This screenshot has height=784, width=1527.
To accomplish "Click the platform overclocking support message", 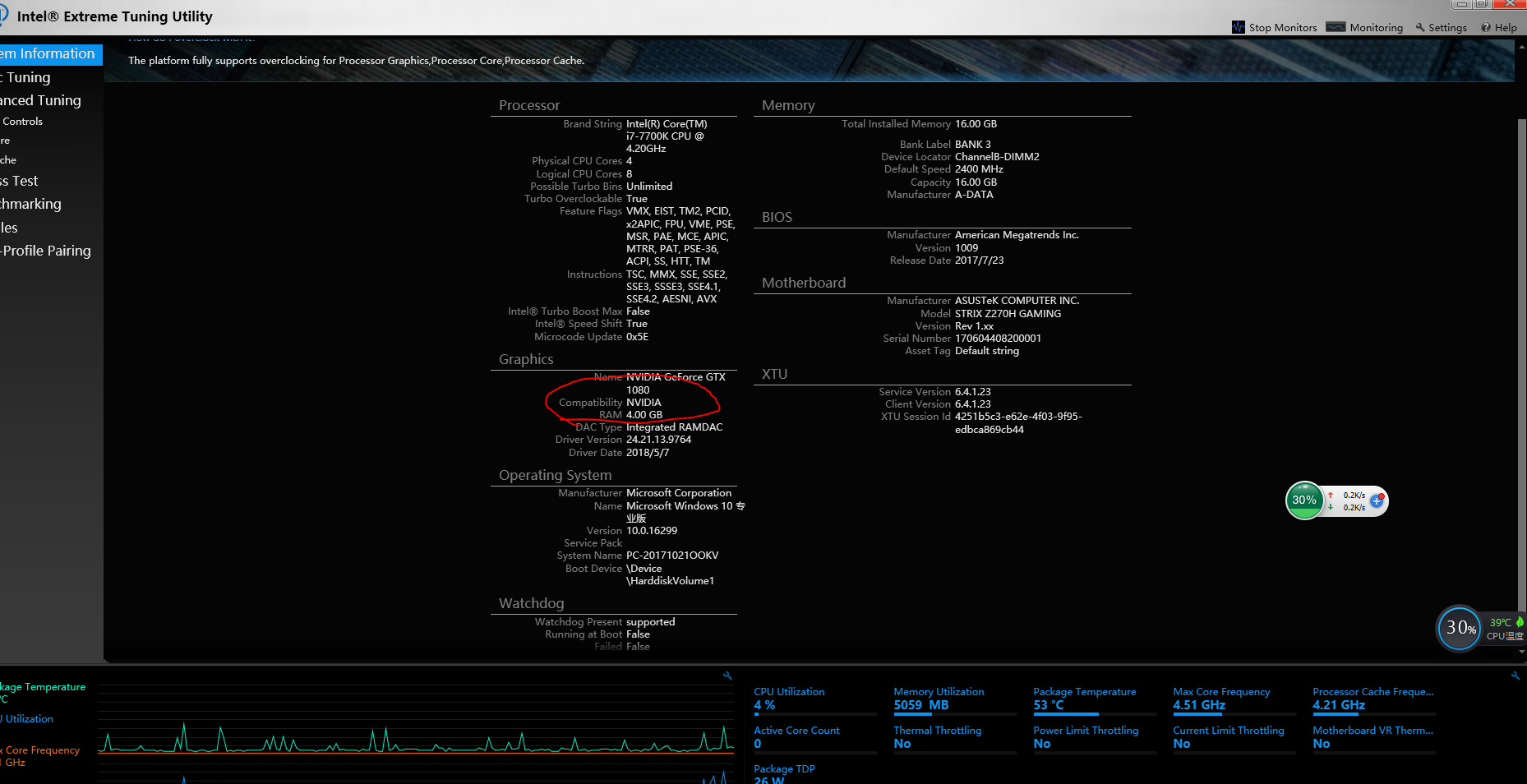I will [356, 61].
